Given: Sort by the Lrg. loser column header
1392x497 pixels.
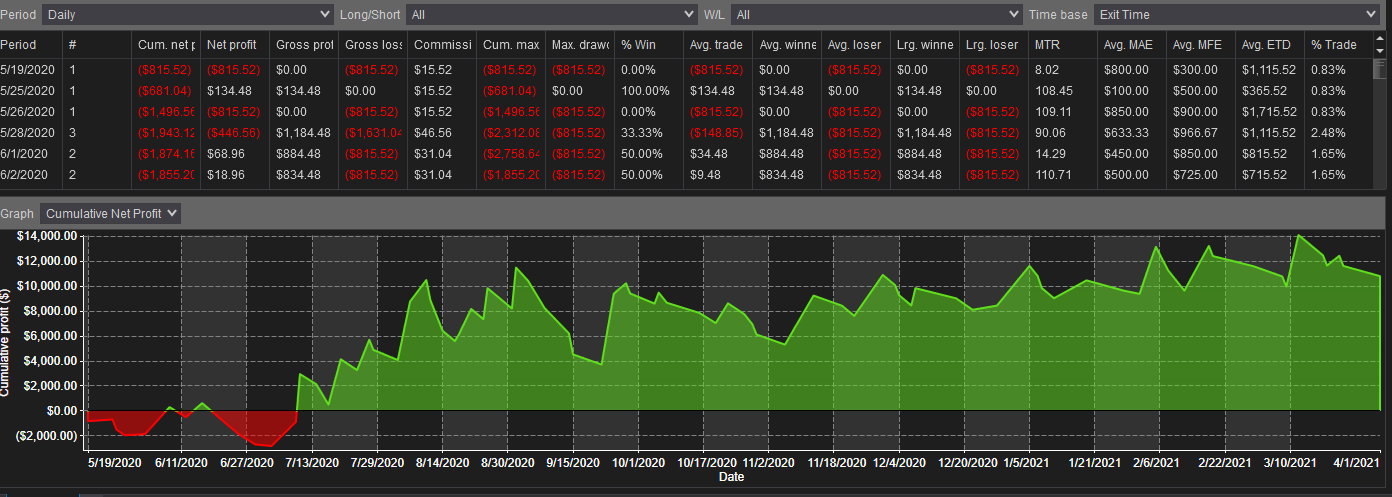Looking at the screenshot, I should pyautogui.click(x=994, y=45).
